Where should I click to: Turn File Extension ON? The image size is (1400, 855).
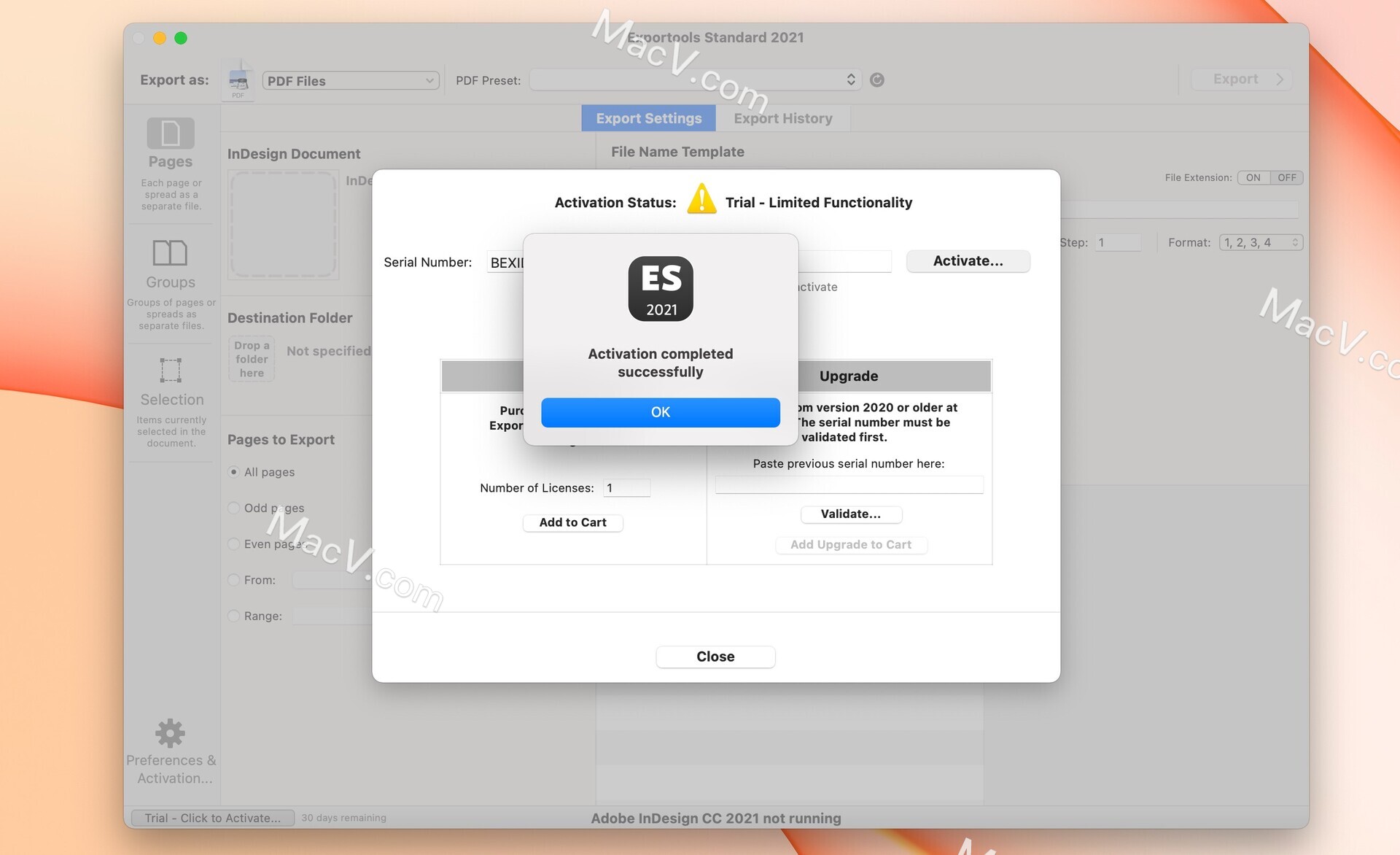click(x=1253, y=177)
